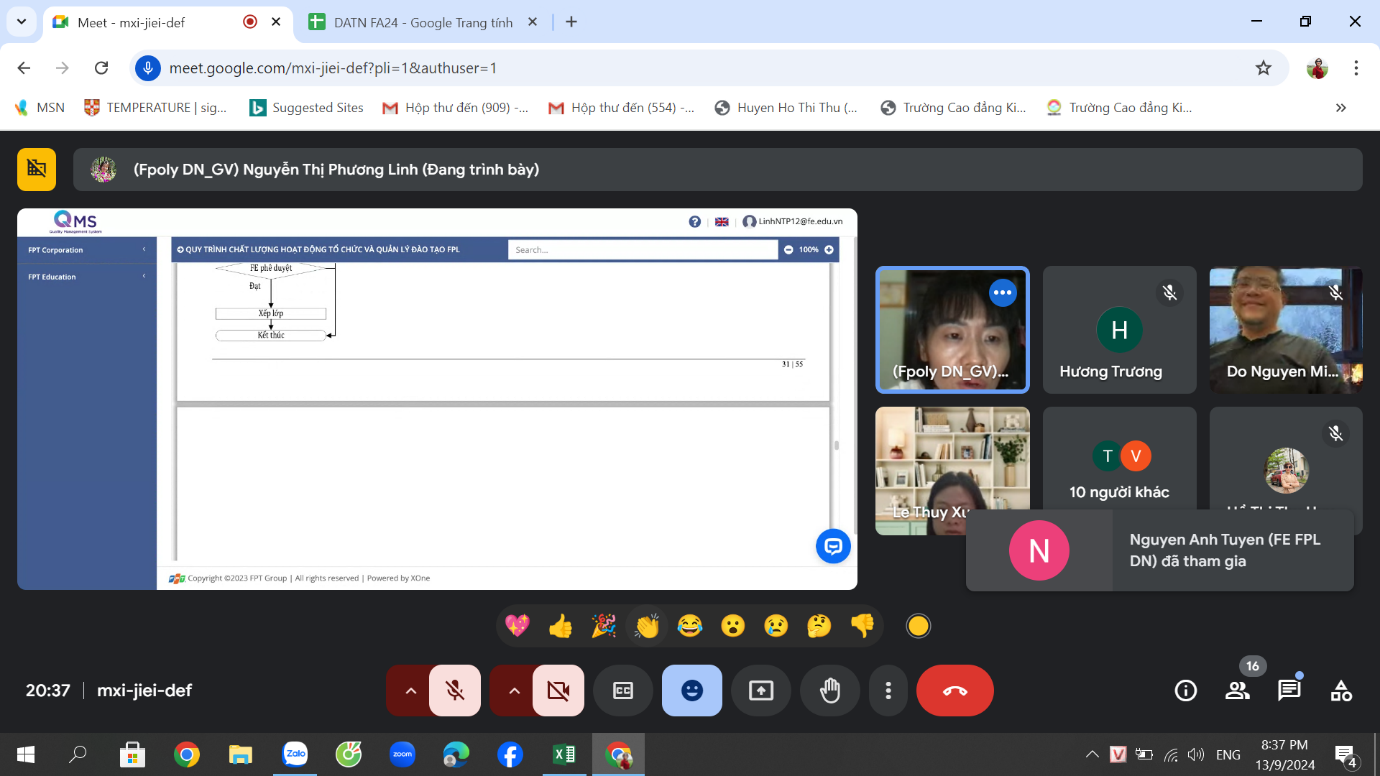
Task: Send the clapping hands emoji reaction
Action: click(647, 626)
